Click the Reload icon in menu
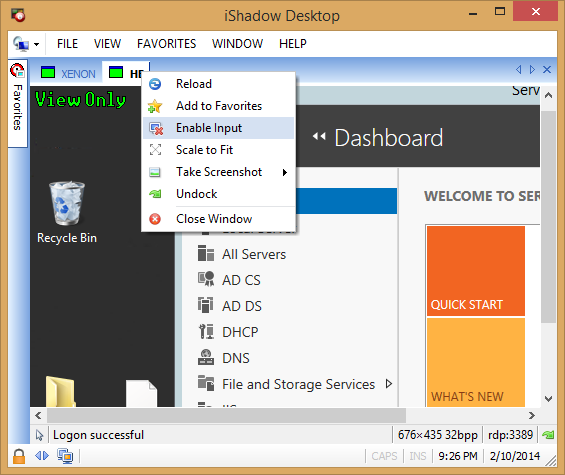Screen dimensions: 565x475 click(x=155, y=84)
